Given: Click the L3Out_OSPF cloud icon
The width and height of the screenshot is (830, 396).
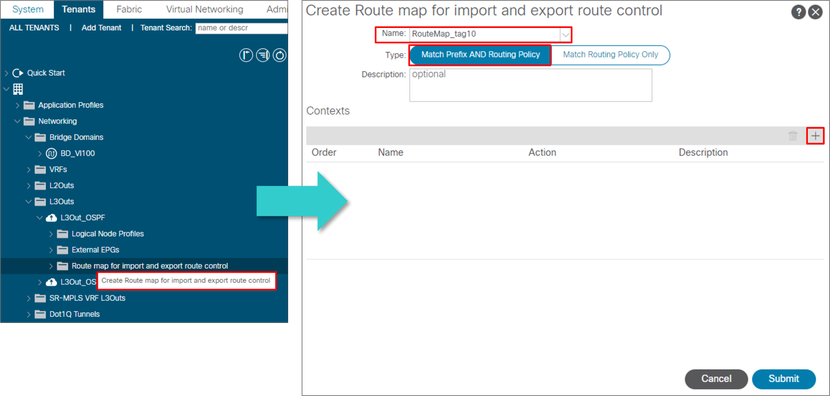Looking at the screenshot, I should pyautogui.click(x=51, y=218).
